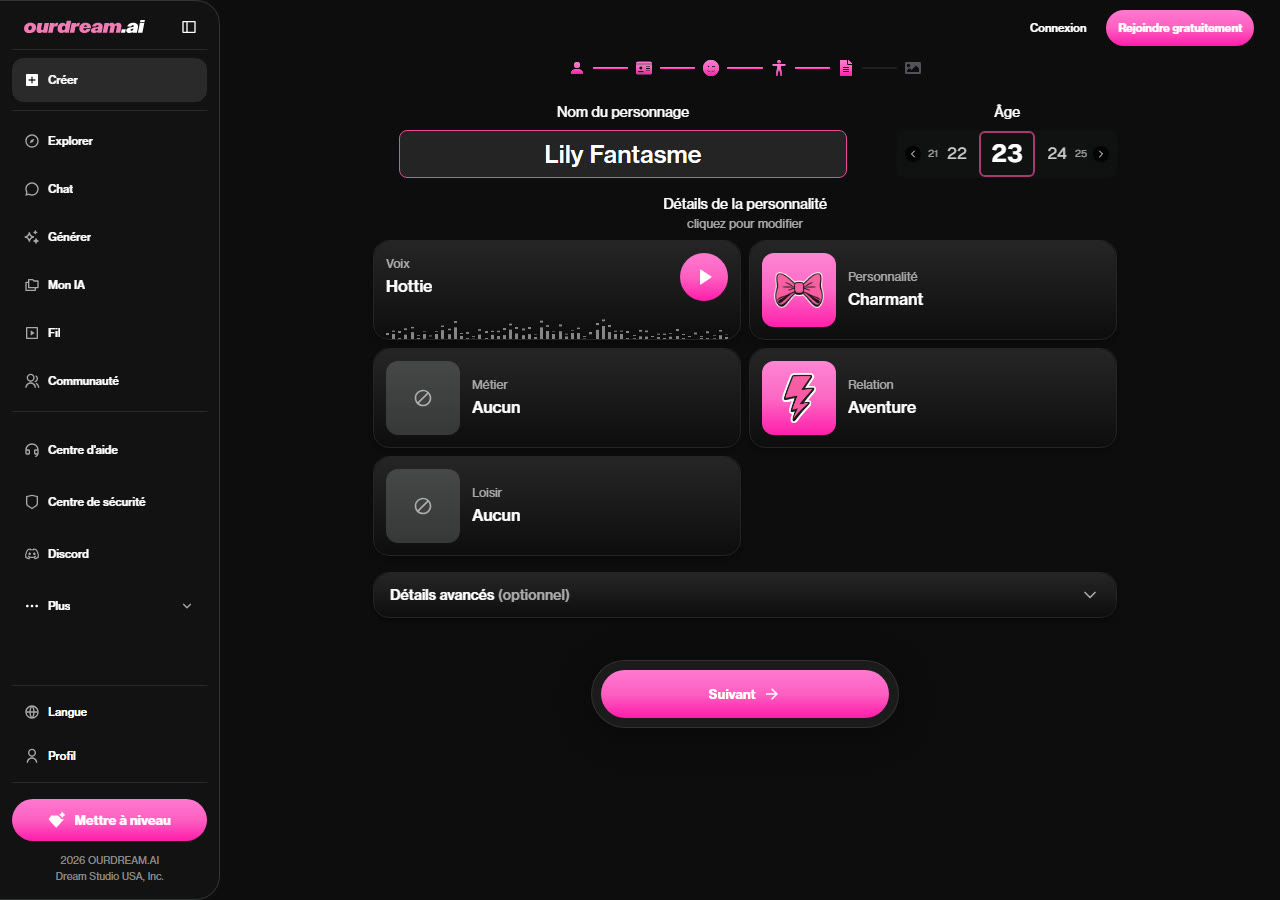
Task: Open Profil in the sidebar
Action: (109, 756)
